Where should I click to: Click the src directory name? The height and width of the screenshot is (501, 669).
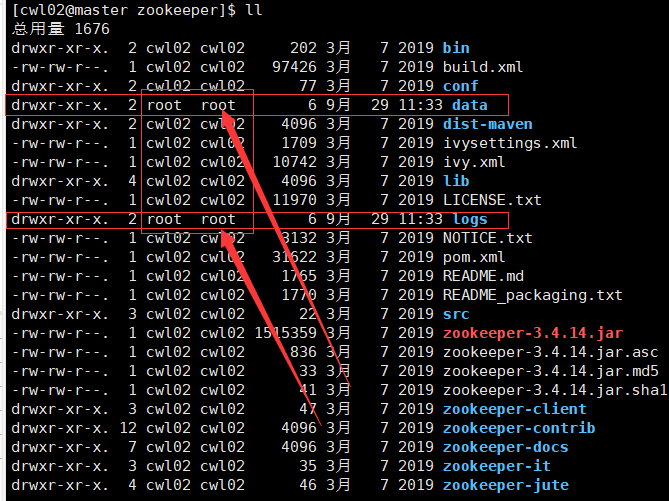tap(456, 314)
